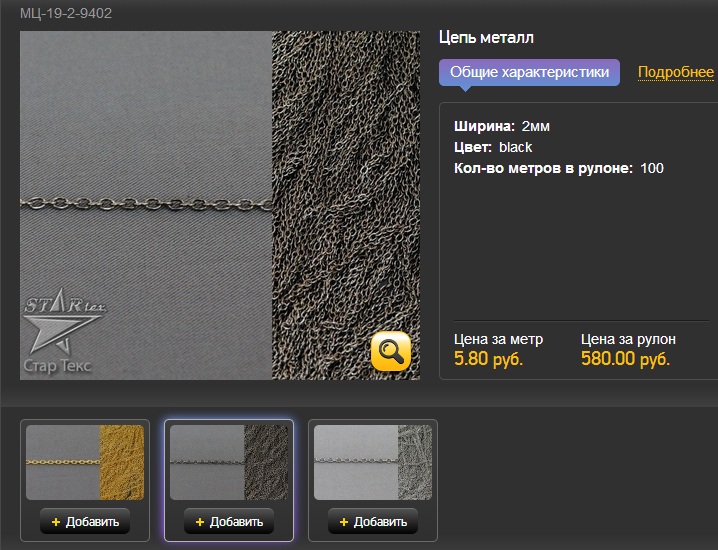Click the Ширина 2мм value
This screenshot has width=718, height=550.
(536, 126)
